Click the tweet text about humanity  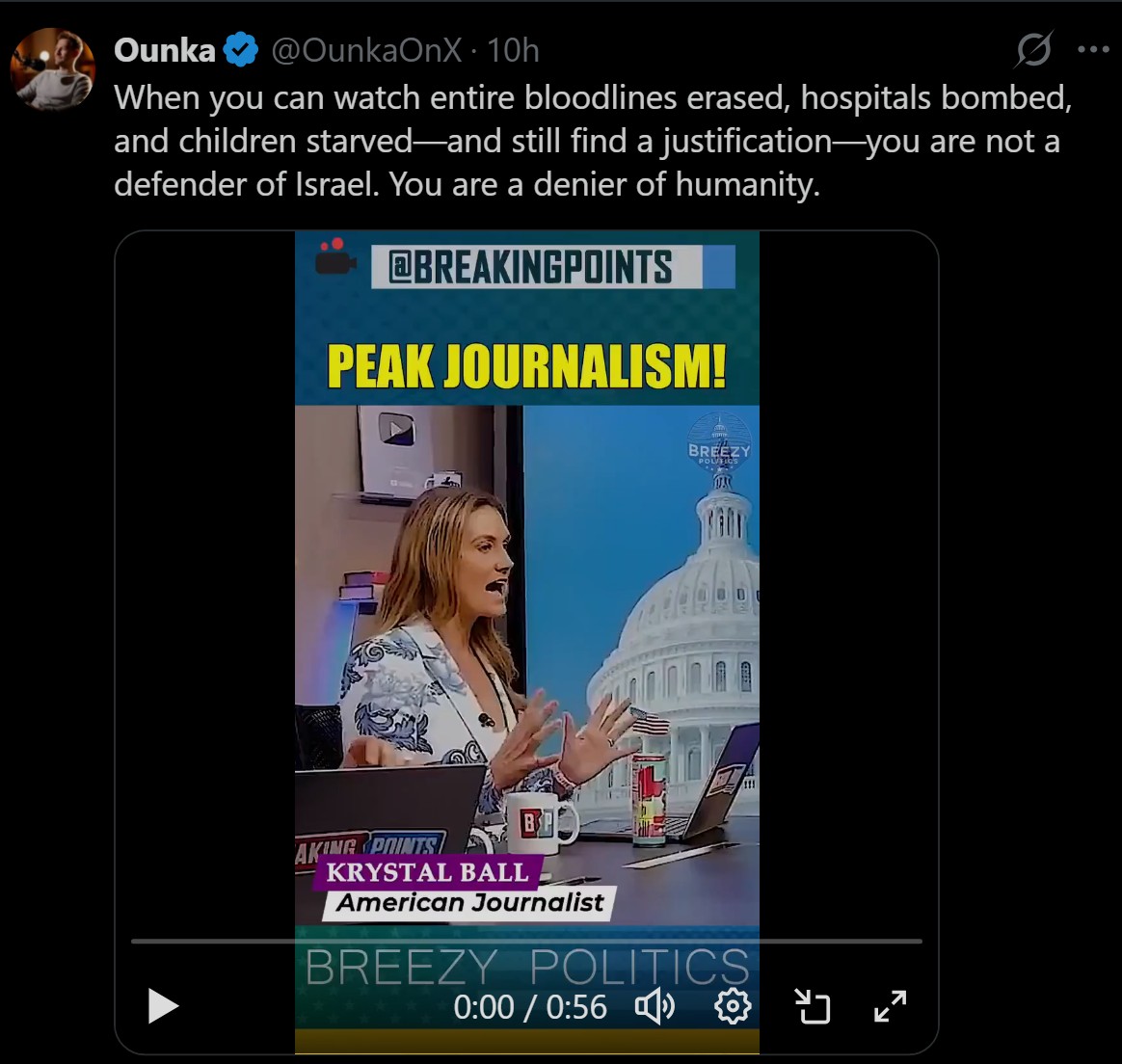tap(593, 141)
